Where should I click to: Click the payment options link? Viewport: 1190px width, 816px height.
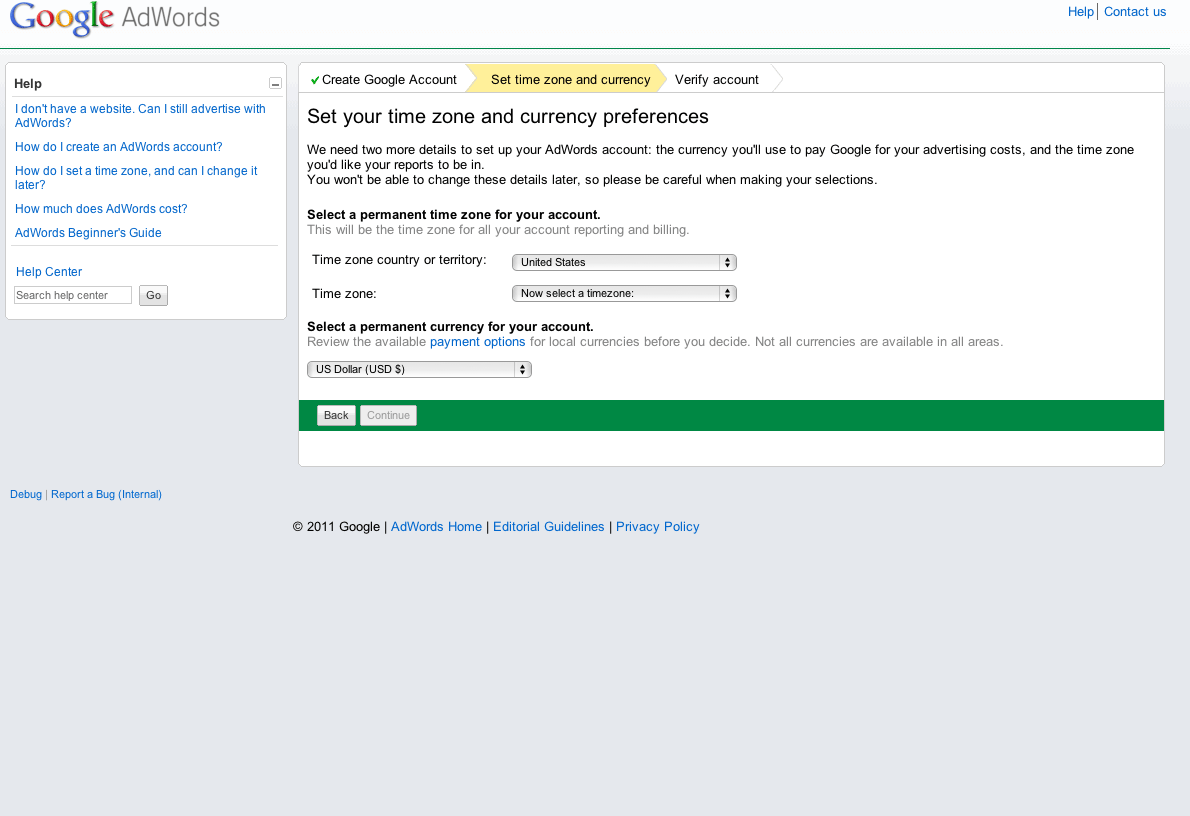pos(477,342)
